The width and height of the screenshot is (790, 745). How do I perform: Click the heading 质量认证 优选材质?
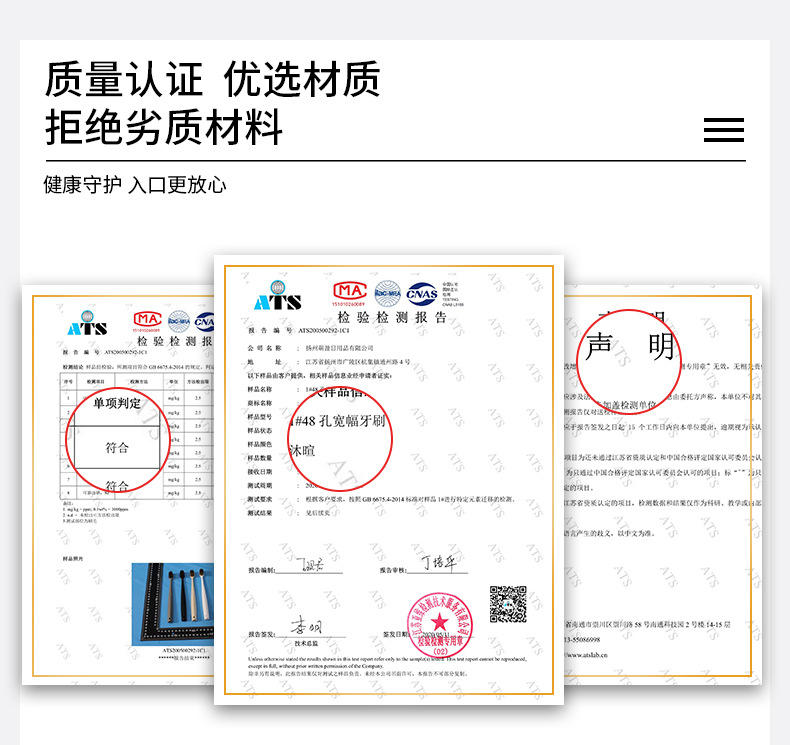coord(213,79)
